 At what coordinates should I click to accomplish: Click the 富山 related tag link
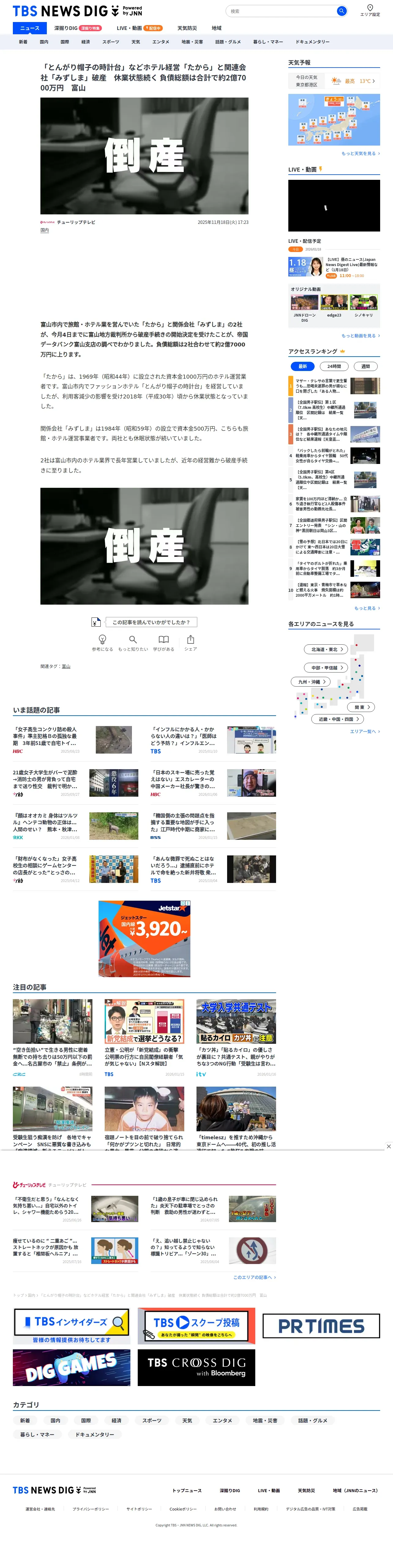point(66,666)
